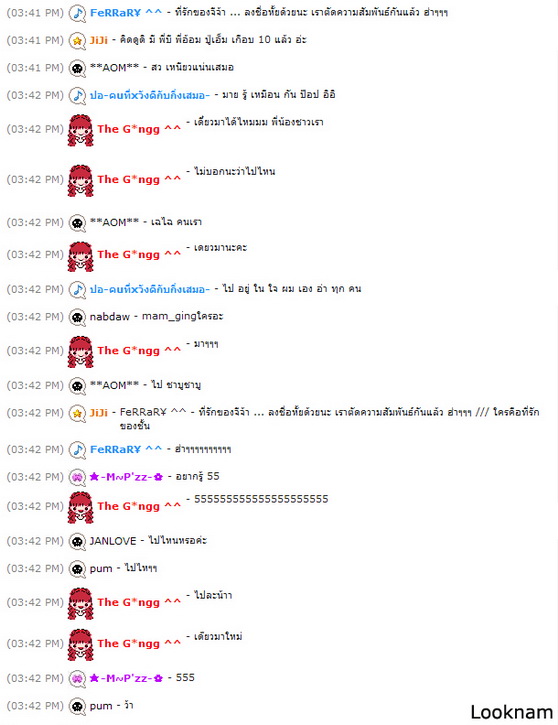The width and height of the screenshot is (558, 725).
Task: Click the skull icon next to JANLOVE
Action: click(x=77, y=541)
